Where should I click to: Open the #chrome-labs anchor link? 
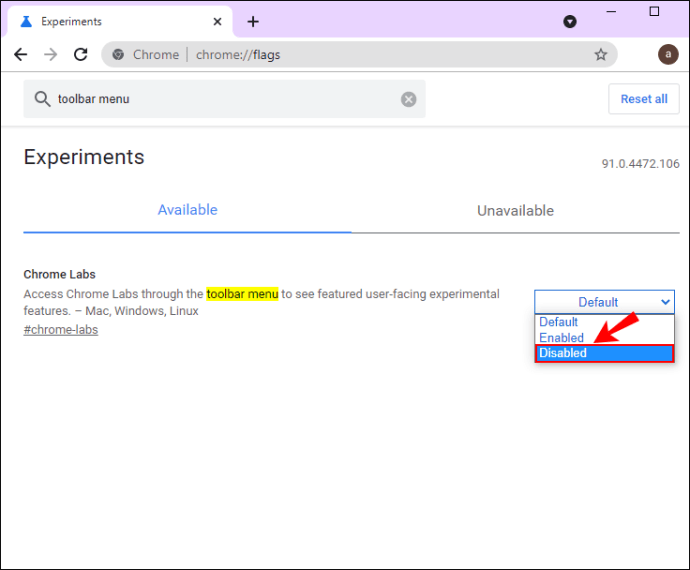61,330
